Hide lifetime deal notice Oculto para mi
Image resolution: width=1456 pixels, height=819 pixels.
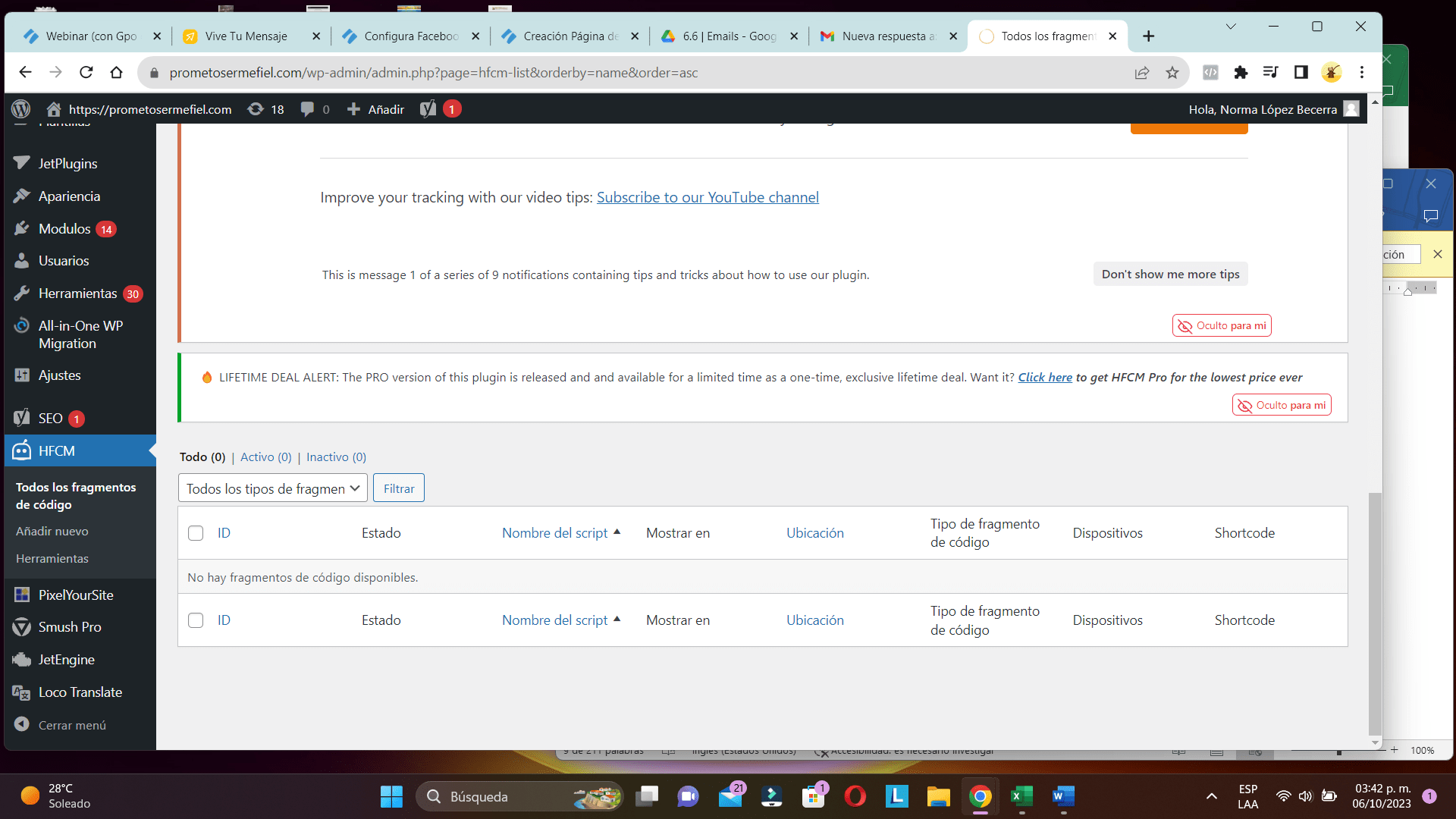(x=1282, y=405)
